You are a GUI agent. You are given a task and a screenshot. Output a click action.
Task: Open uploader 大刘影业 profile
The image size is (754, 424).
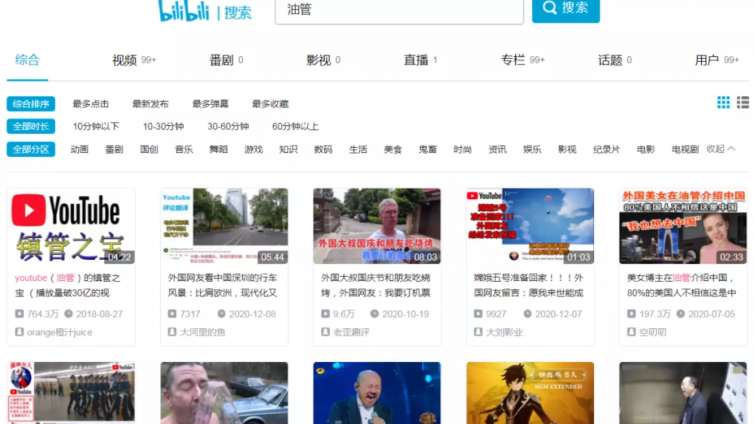[x=504, y=332]
